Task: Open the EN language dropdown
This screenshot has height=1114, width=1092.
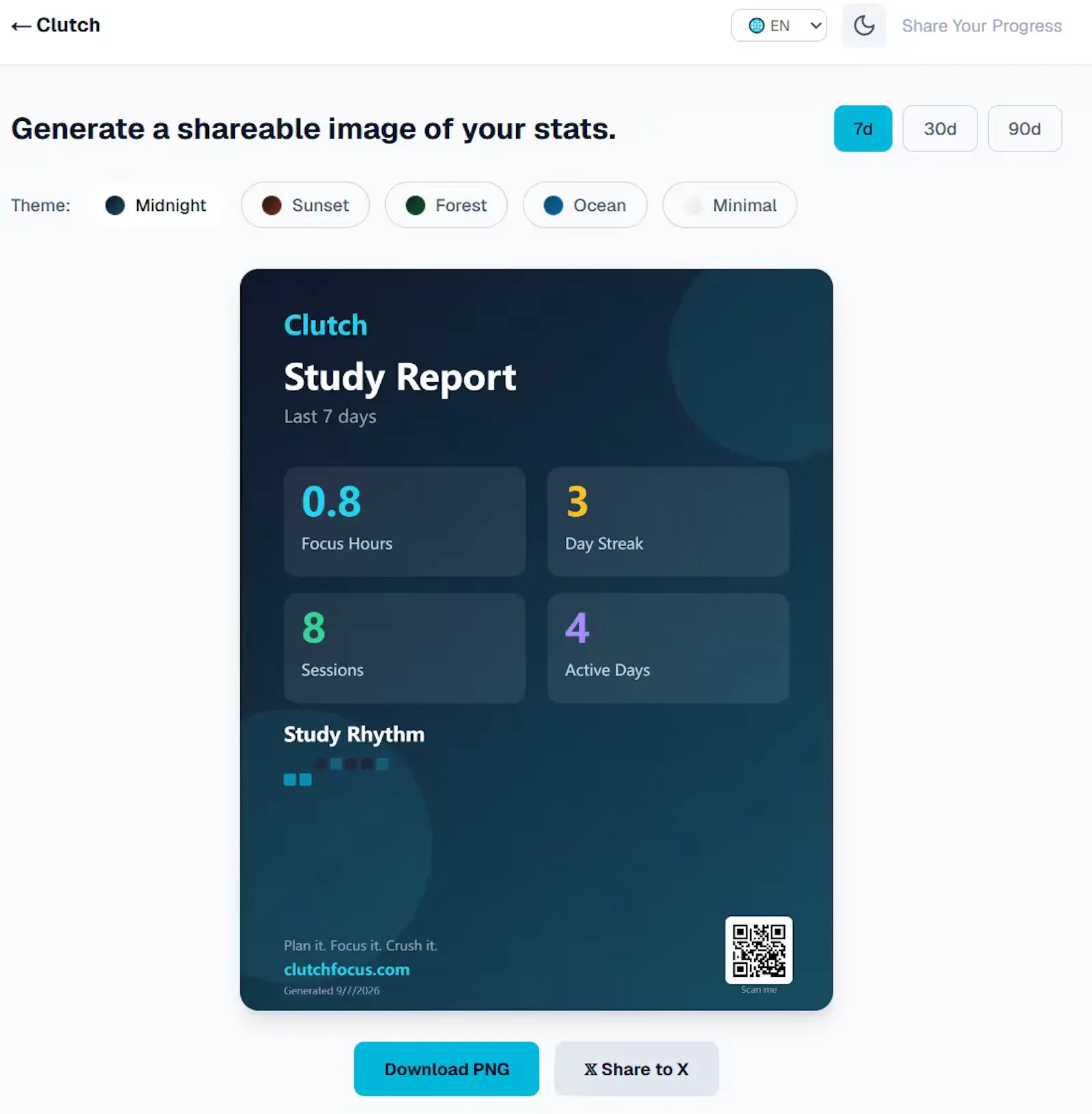Action: tap(779, 26)
